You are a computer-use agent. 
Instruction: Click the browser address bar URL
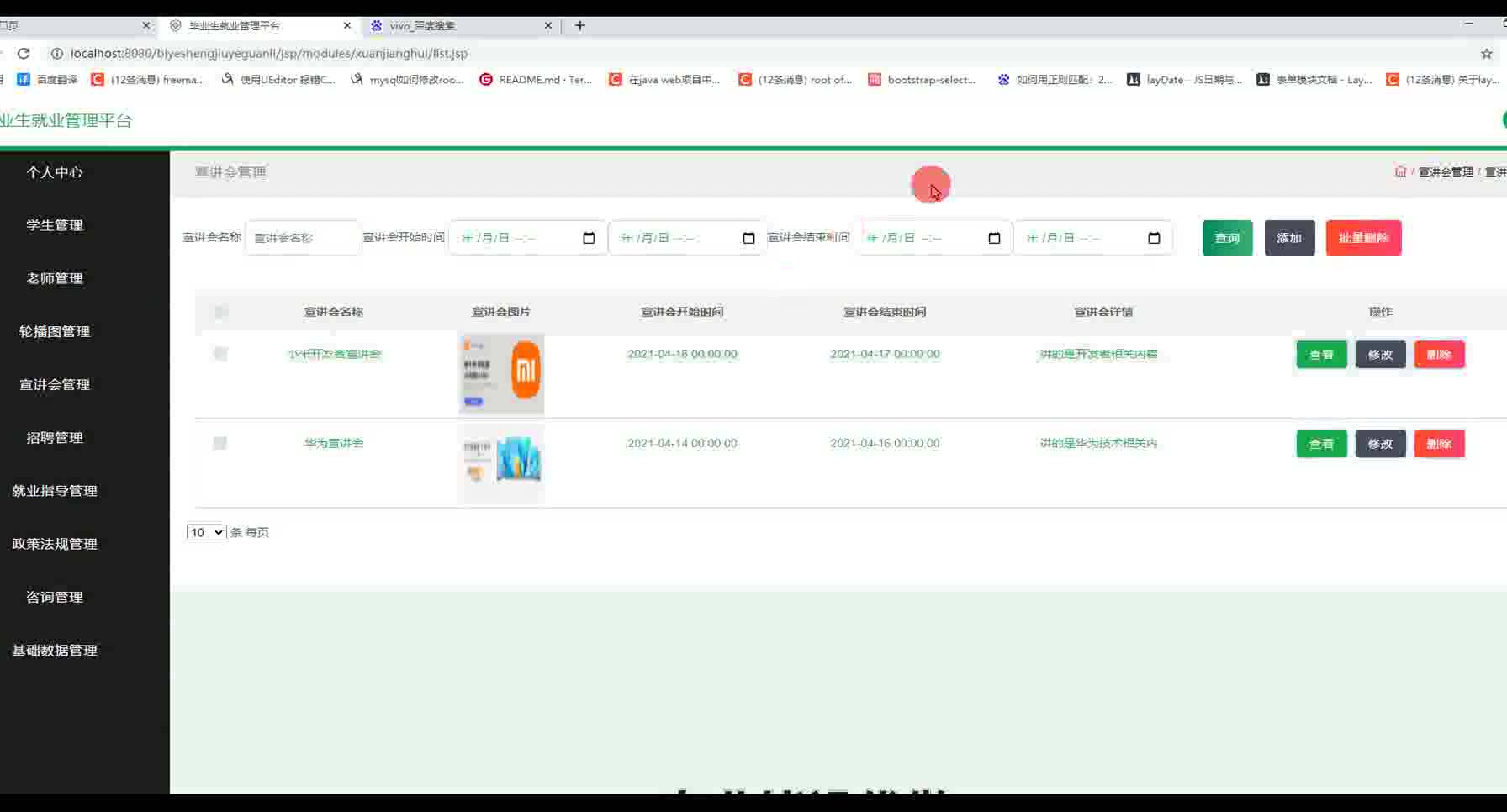269,53
